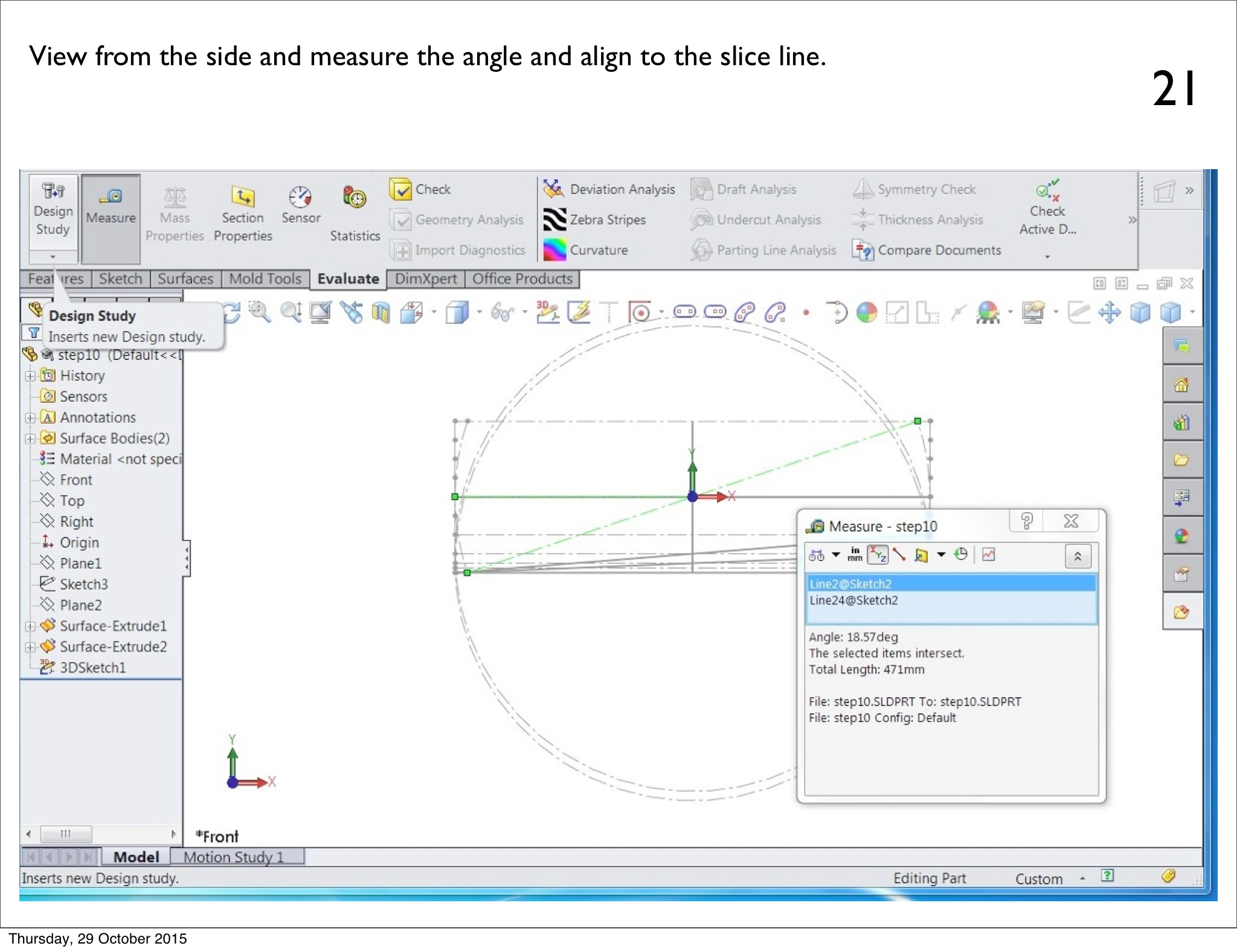Expand the Surface-Extrude1 feature

[30, 626]
